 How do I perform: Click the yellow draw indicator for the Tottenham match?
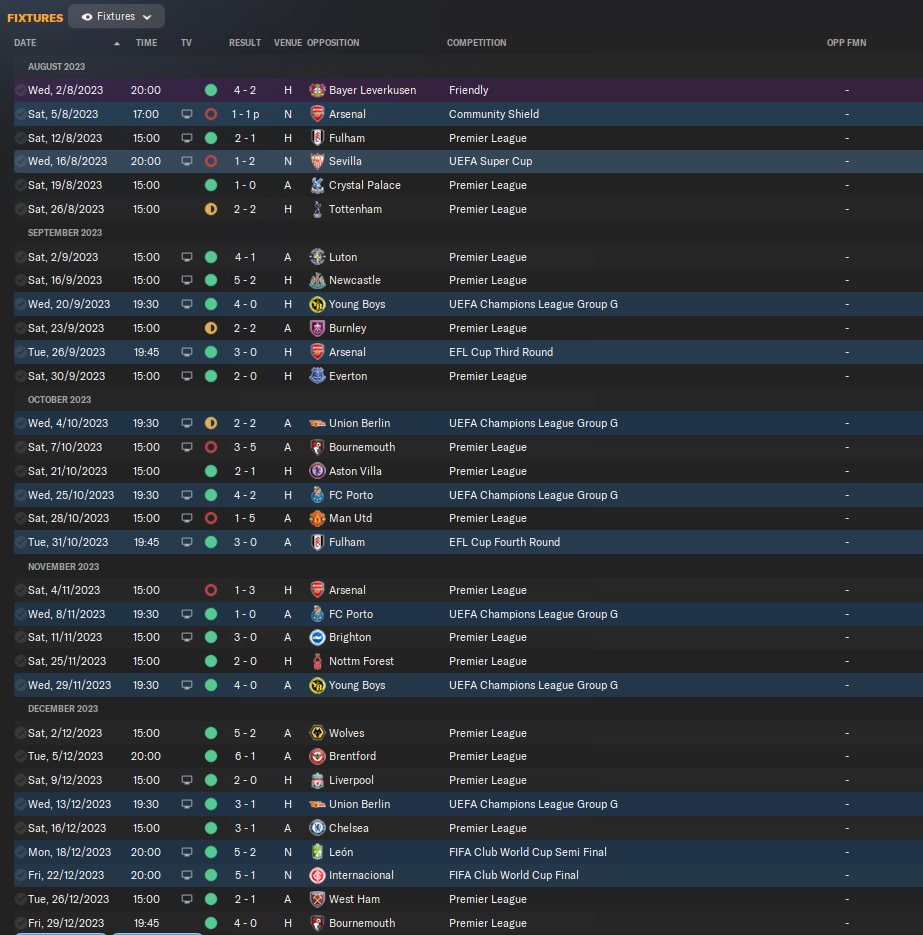coord(211,209)
